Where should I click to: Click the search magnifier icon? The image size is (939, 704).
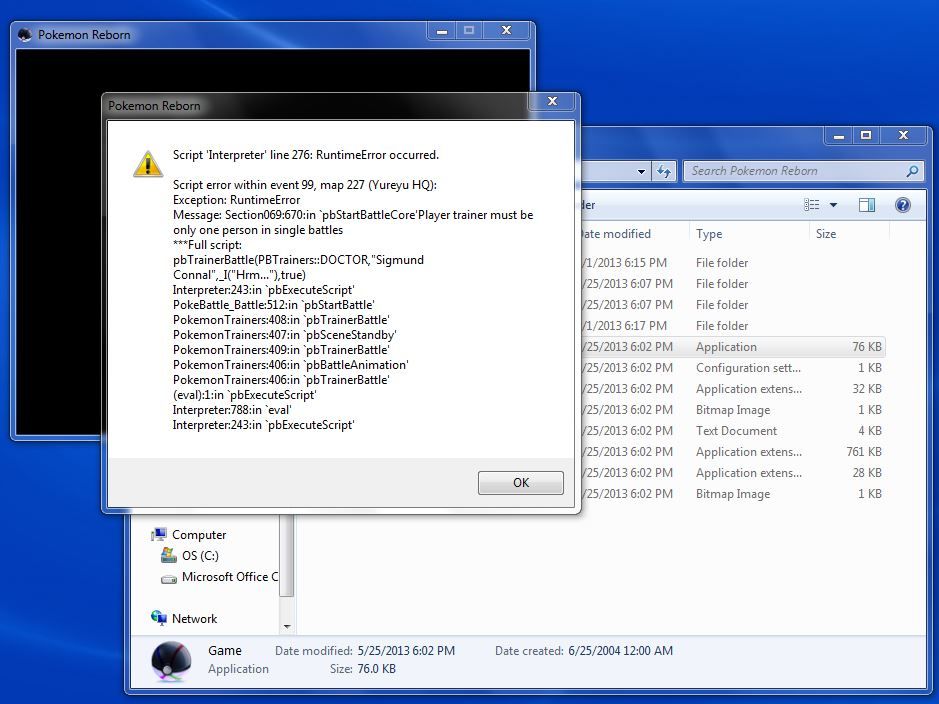click(x=912, y=171)
